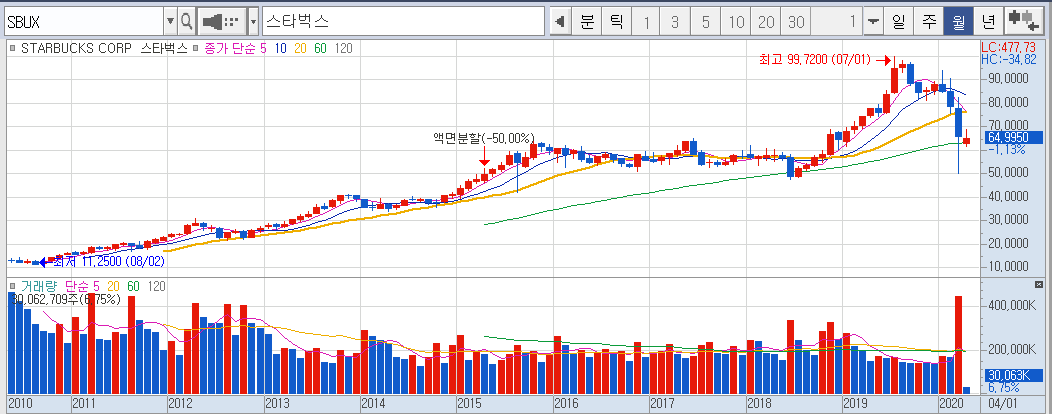Click the 30,063K volume tag
This screenshot has height=414, width=1052.
click(1013, 376)
